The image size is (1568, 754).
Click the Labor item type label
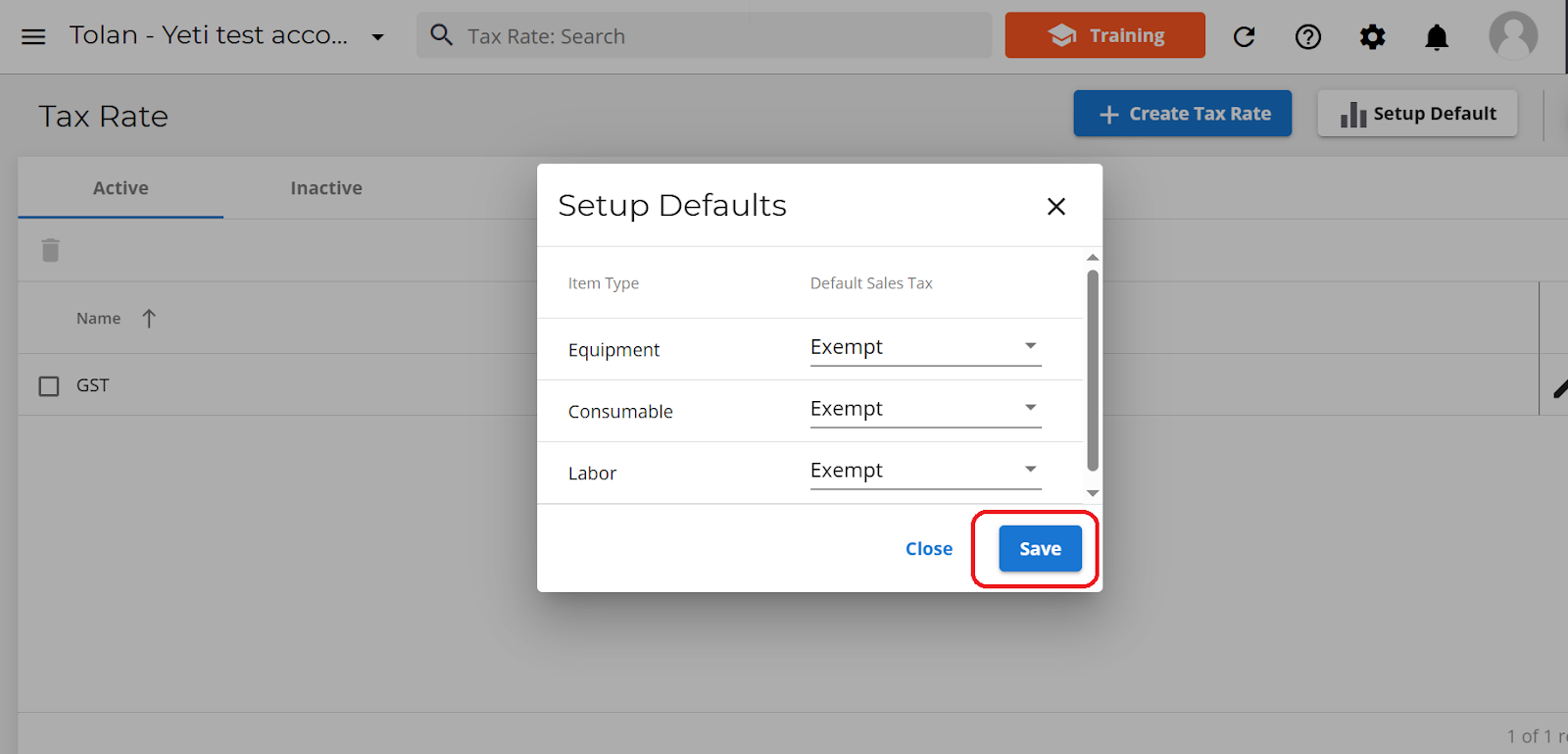tap(592, 474)
